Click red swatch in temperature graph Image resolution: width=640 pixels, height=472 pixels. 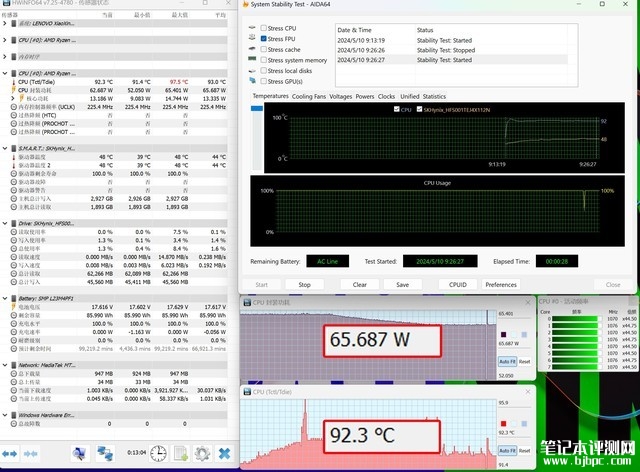[x=503, y=423]
